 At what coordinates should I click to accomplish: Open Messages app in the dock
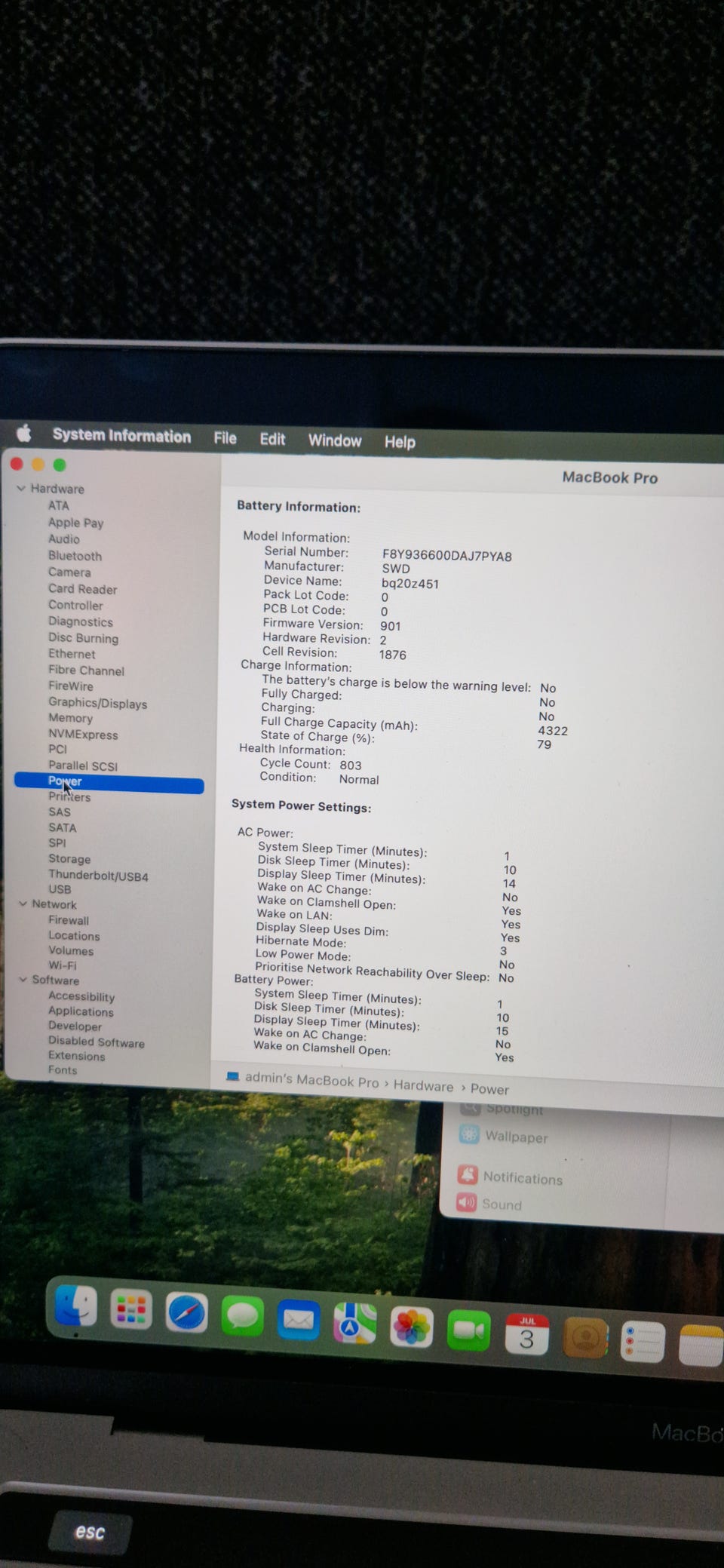(x=242, y=1317)
